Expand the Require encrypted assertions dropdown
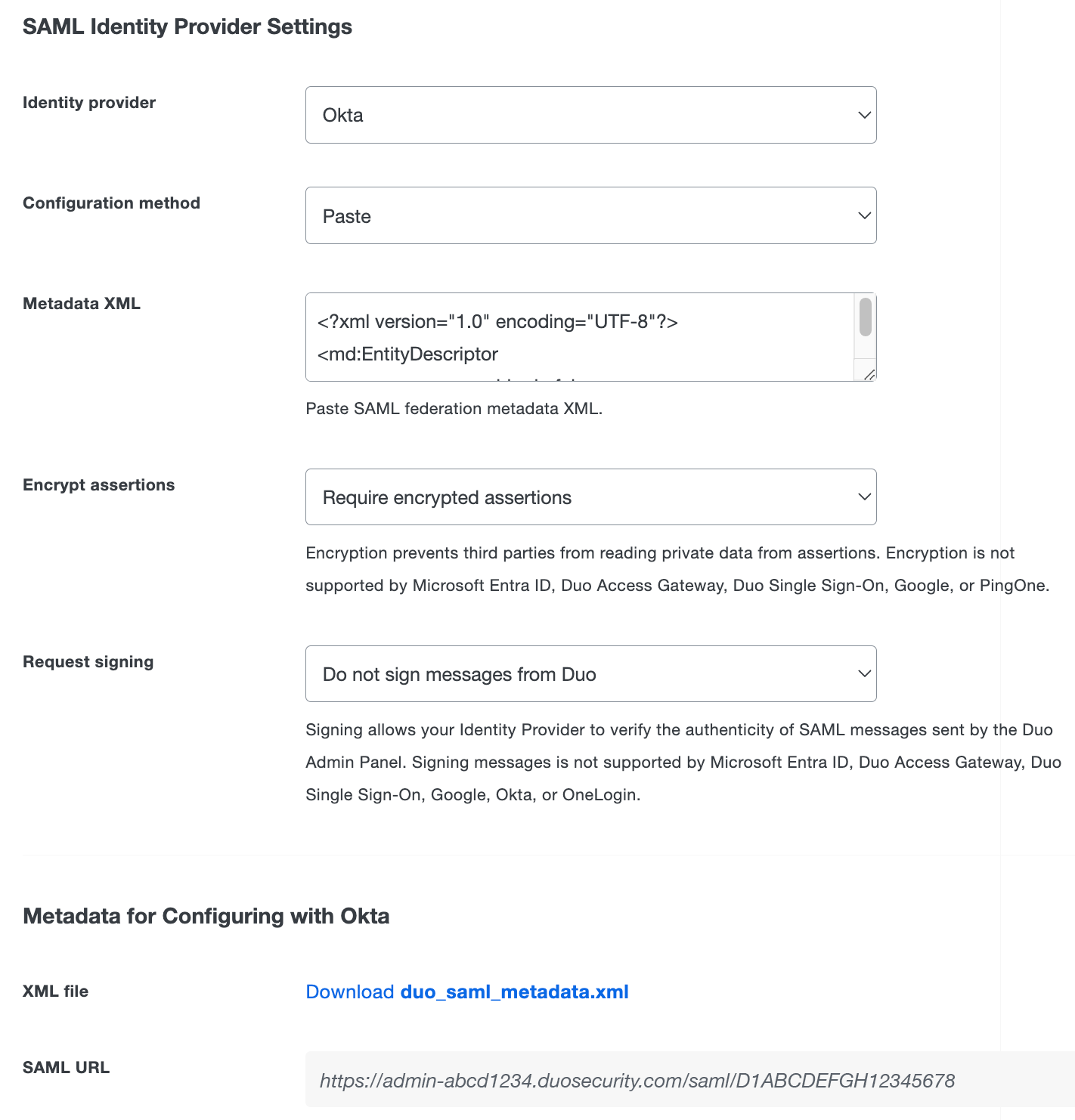Image resolution: width=1075 pixels, height=1120 pixels. click(590, 497)
